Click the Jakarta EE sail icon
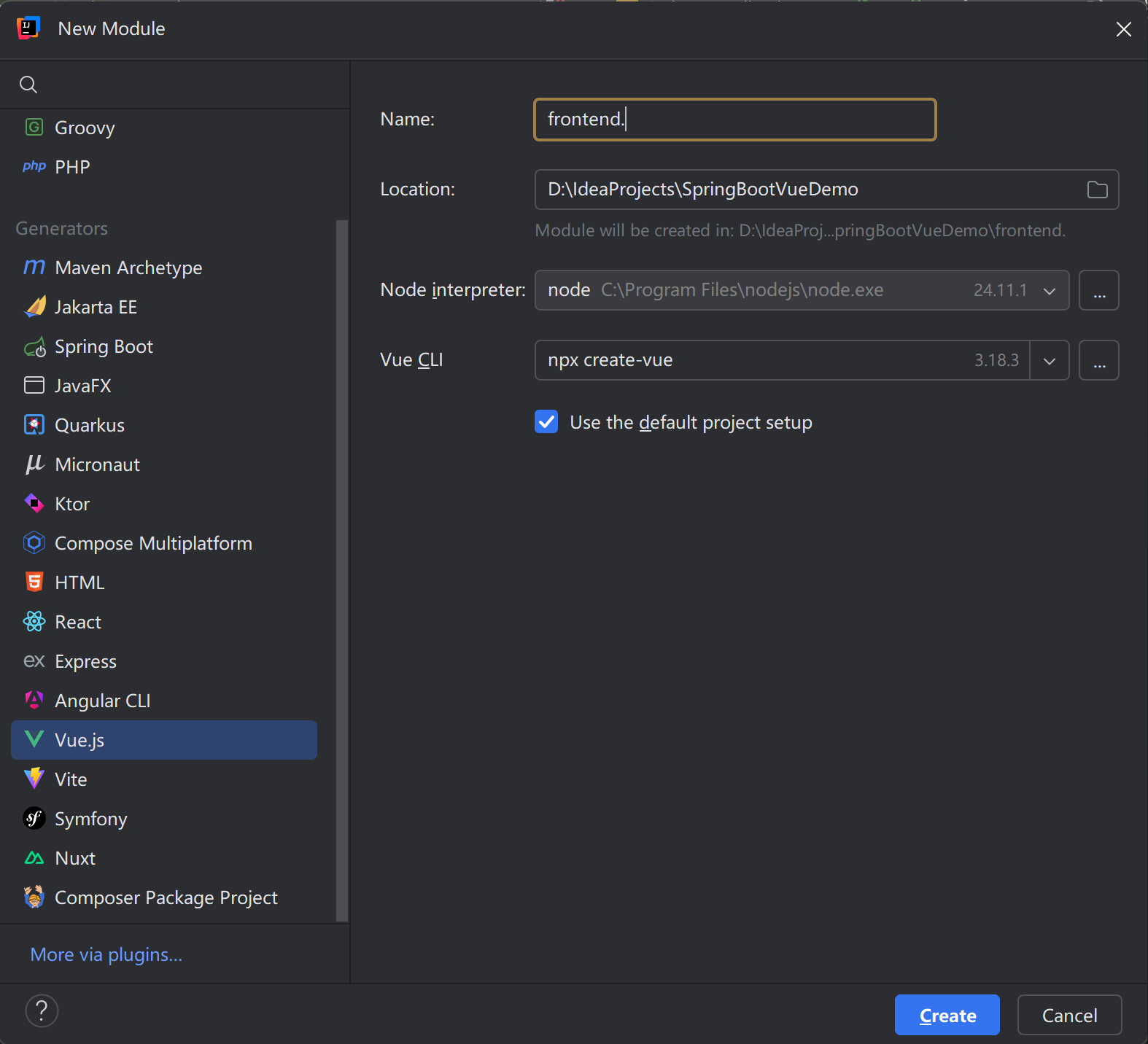This screenshot has width=1148, height=1044. pos(34,307)
